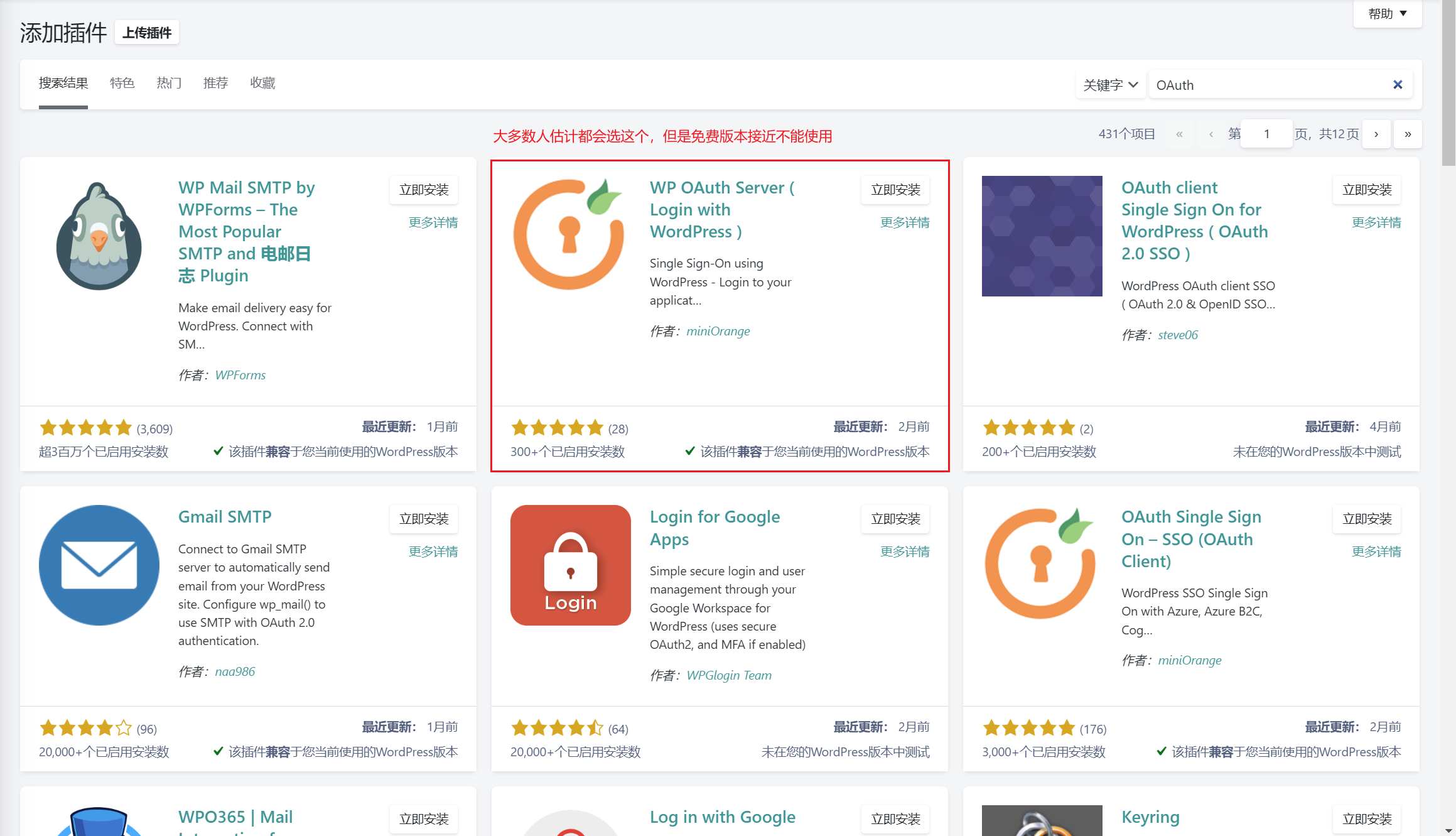Click the WP Mail SMTP pigeon plugin icon
Screen dimensions: 1456x836
[99, 236]
